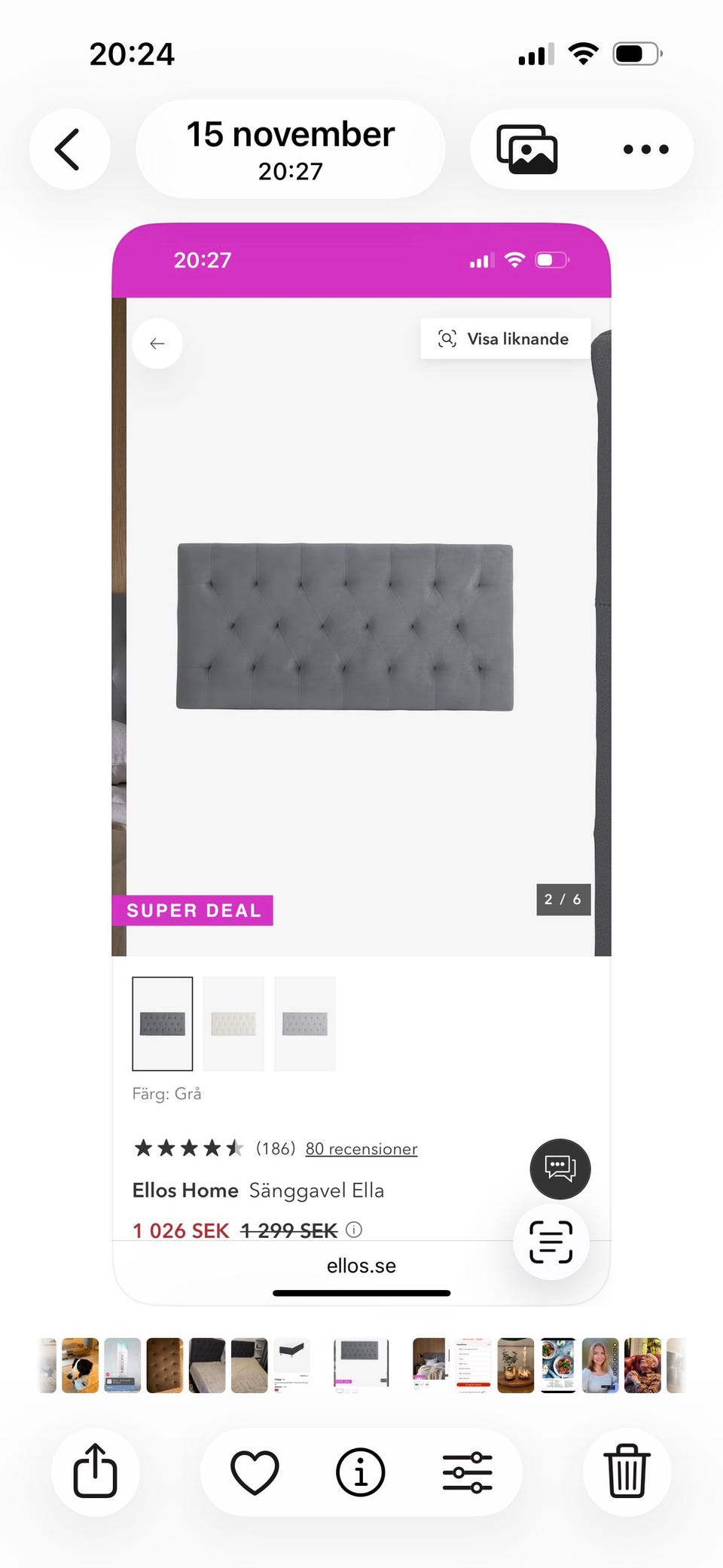Tap the back arrow inside screenshot
This screenshot has height=1568, width=723.
[x=157, y=344]
